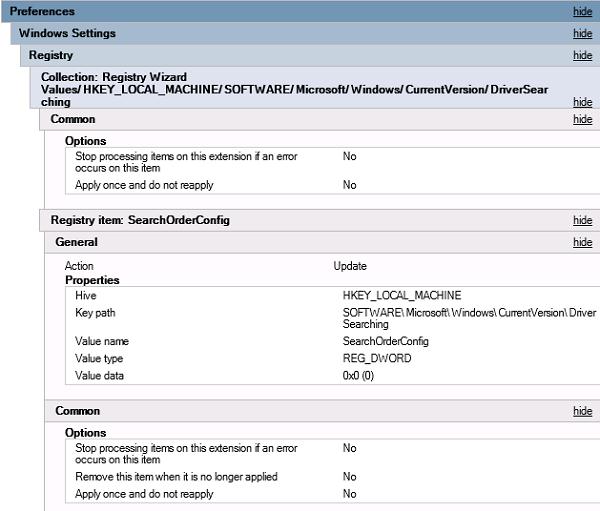Hide the General section via its link
The image size is (600, 511).
582,243
